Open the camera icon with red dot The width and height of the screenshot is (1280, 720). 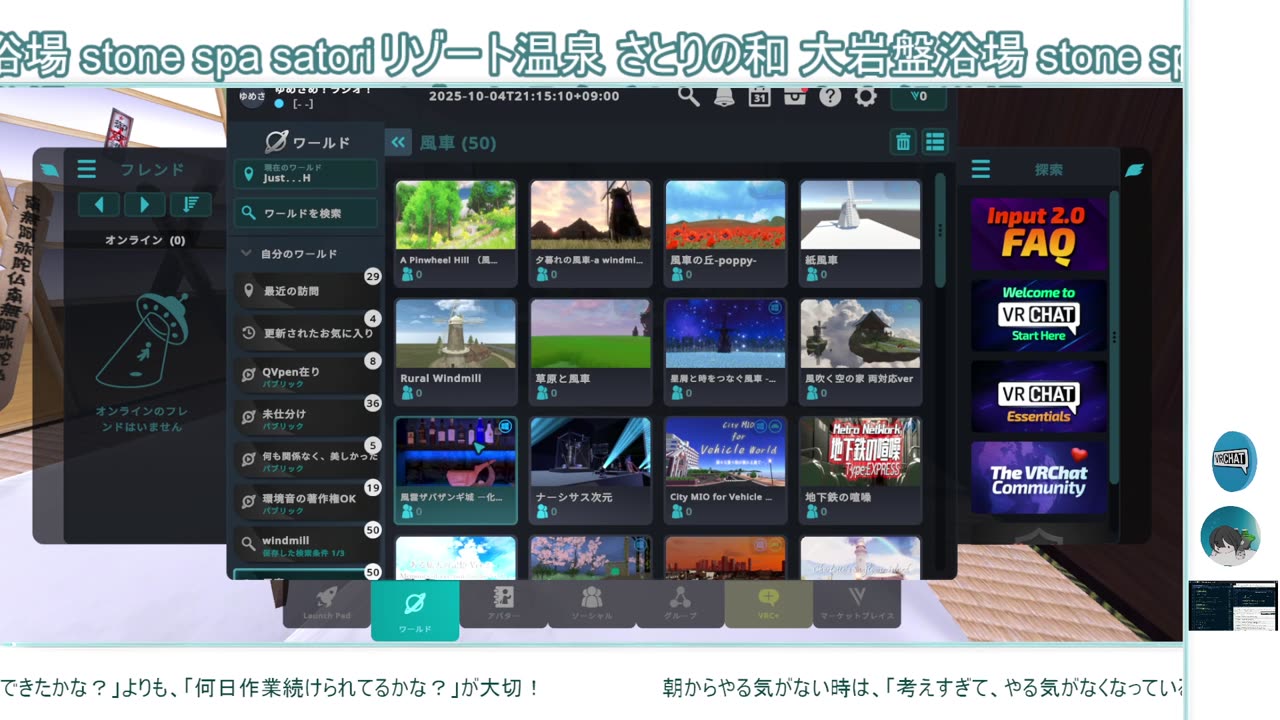coord(795,96)
